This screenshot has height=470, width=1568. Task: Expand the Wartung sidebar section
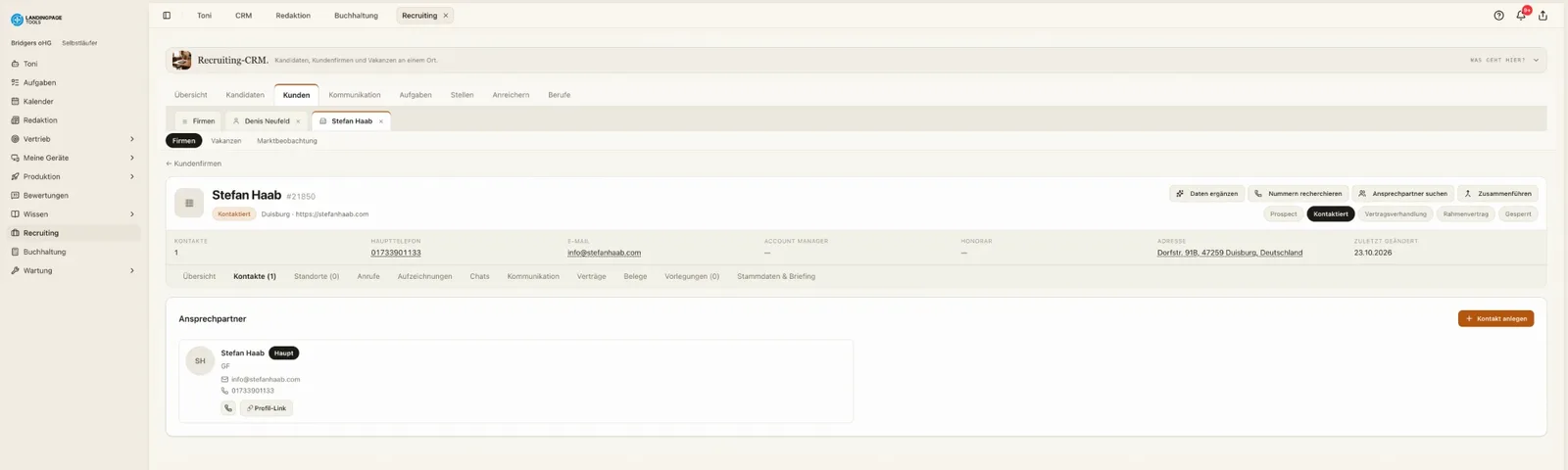pos(132,270)
